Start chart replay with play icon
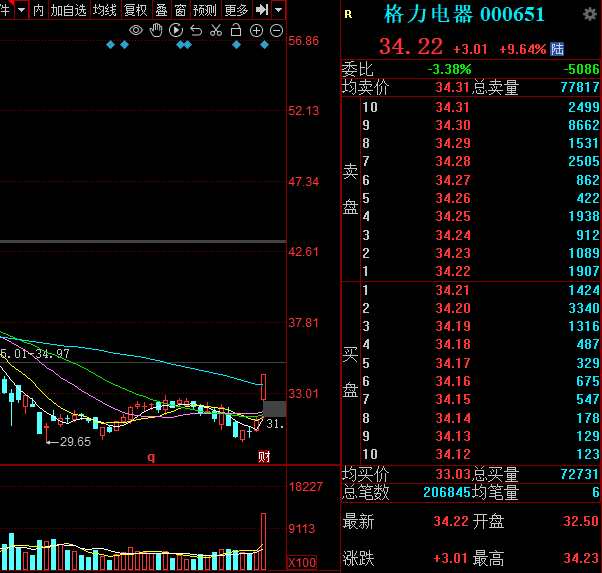 176,30
